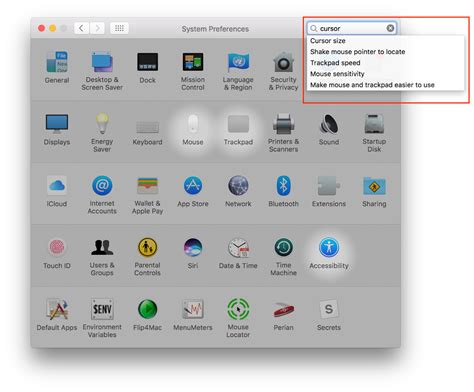Open the Sharing preferences pane
The height and width of the screenshot is (392, 474).
[374, 191]
